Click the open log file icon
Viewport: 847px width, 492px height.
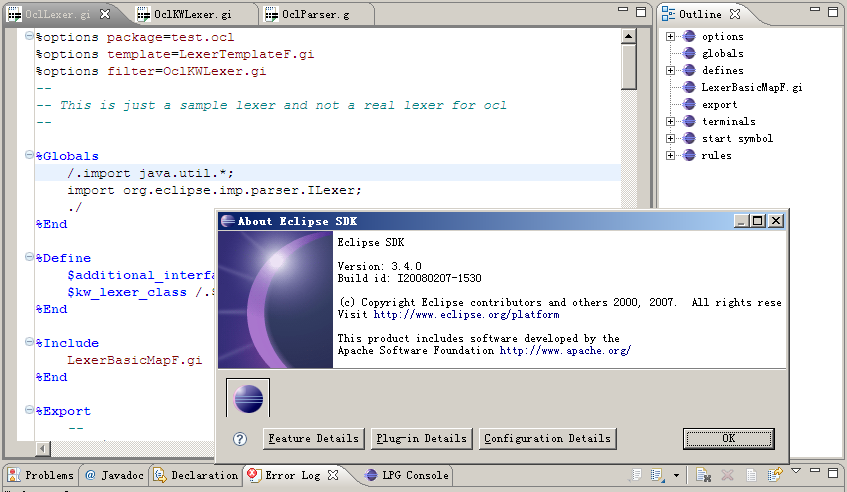749,475
